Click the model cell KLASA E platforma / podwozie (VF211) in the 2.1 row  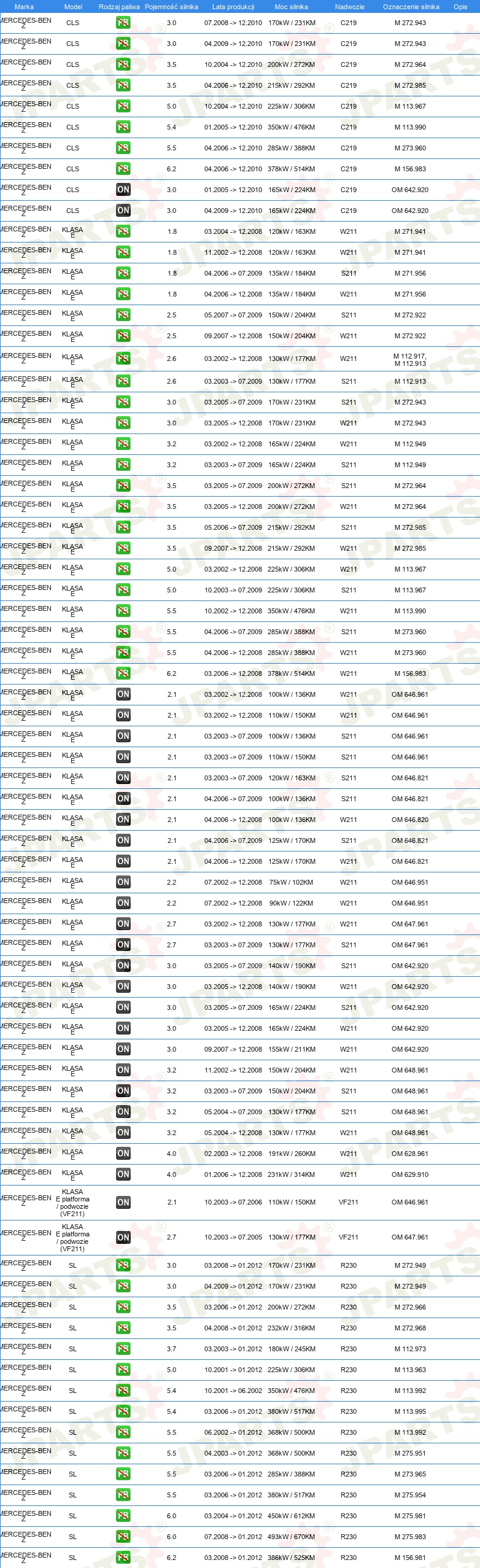(x=72, y=1203)
